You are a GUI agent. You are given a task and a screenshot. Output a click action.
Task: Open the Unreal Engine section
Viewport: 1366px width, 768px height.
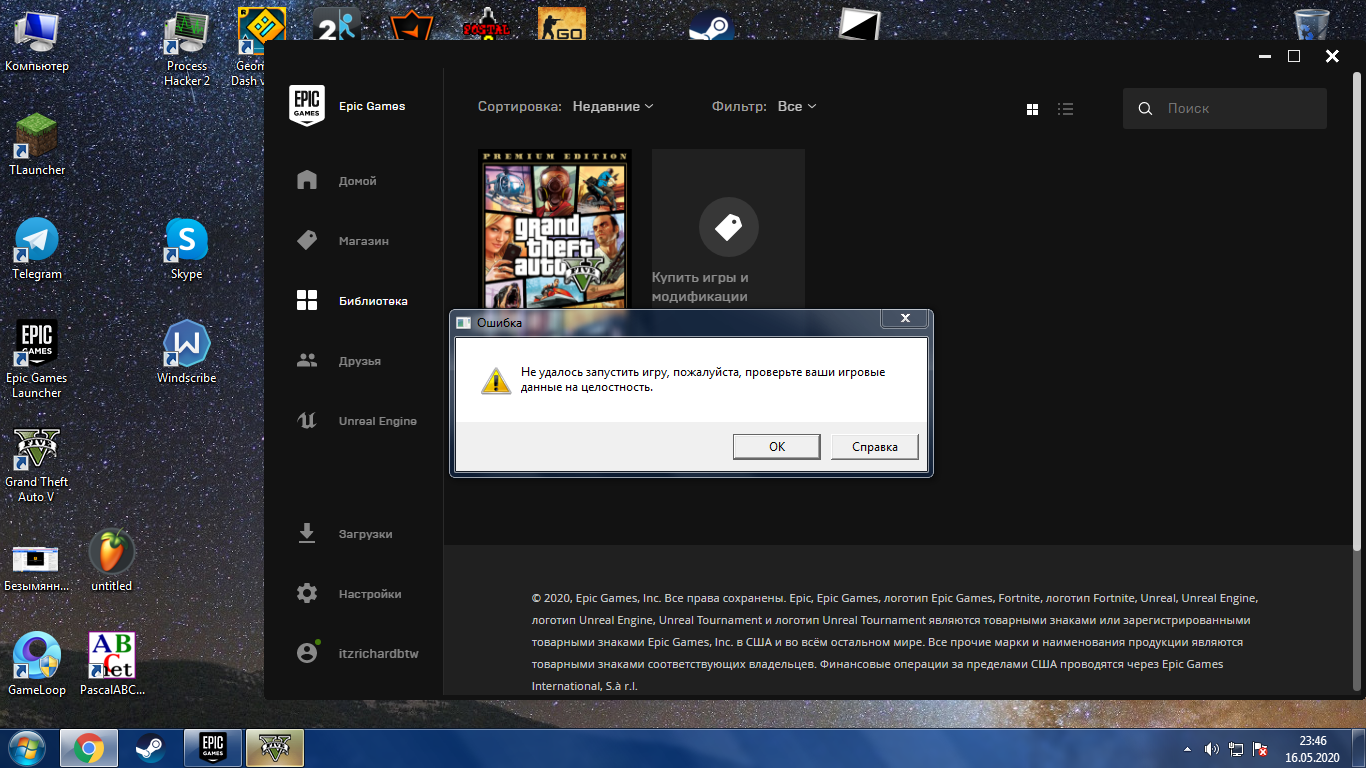click(356, 421)
